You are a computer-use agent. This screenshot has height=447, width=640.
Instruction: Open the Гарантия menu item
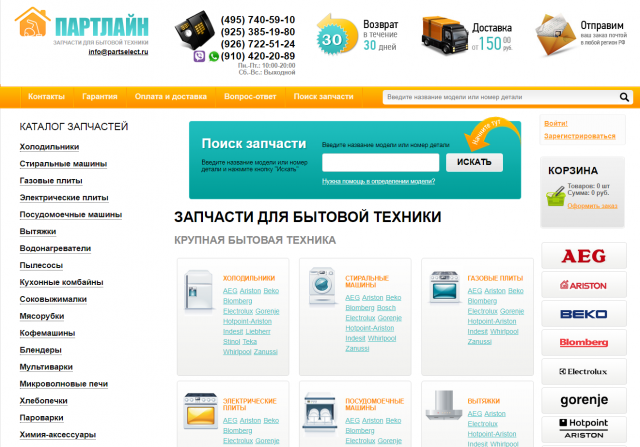point(100,97)
